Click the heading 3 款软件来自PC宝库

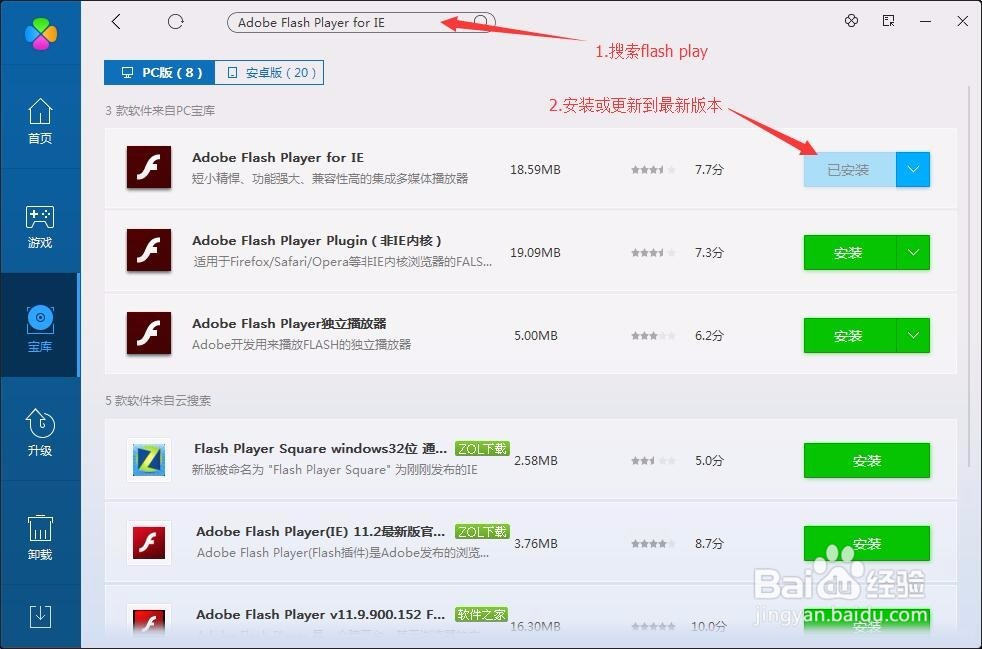pos(160,111)
